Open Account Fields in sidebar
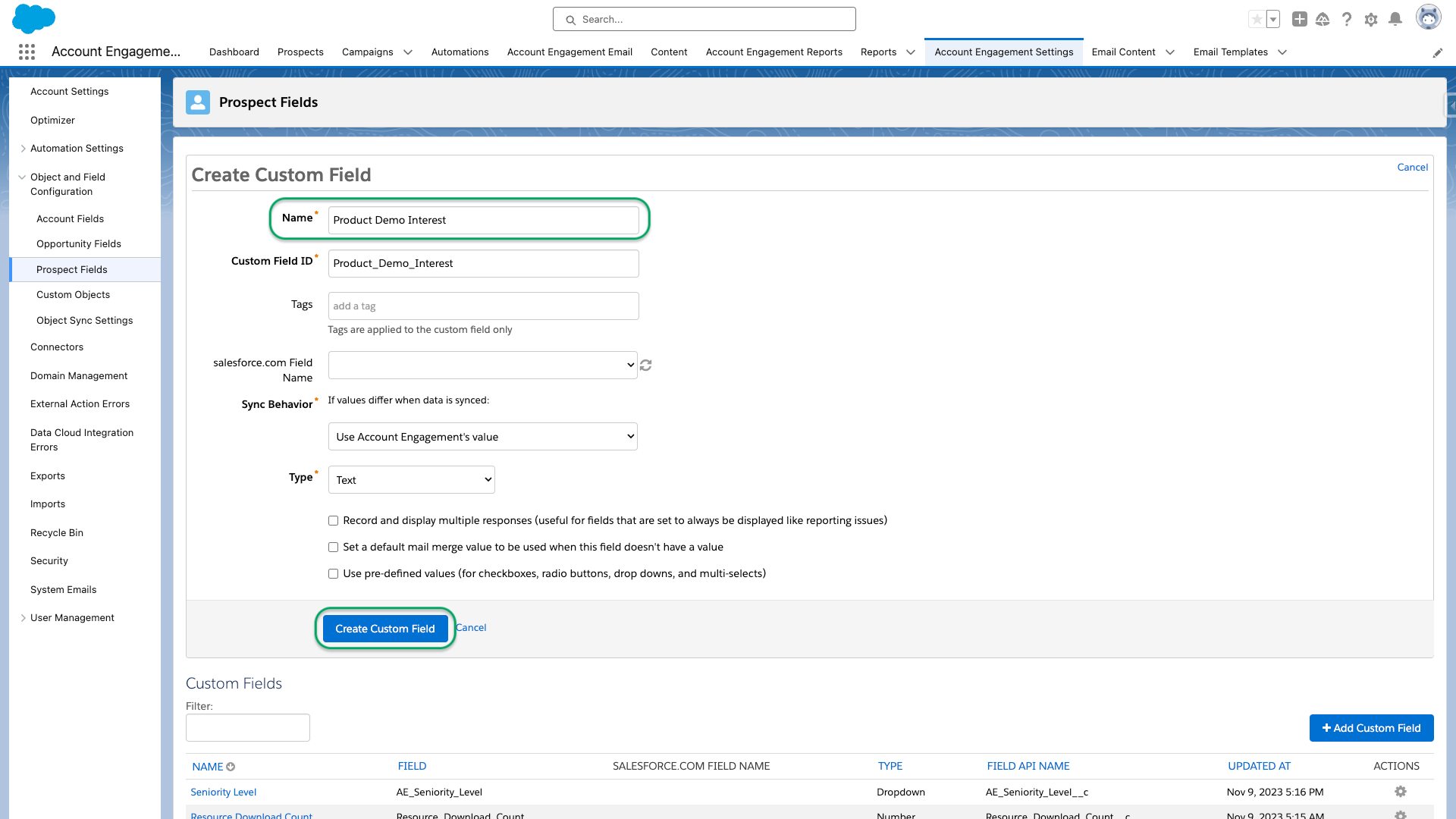 71,219
